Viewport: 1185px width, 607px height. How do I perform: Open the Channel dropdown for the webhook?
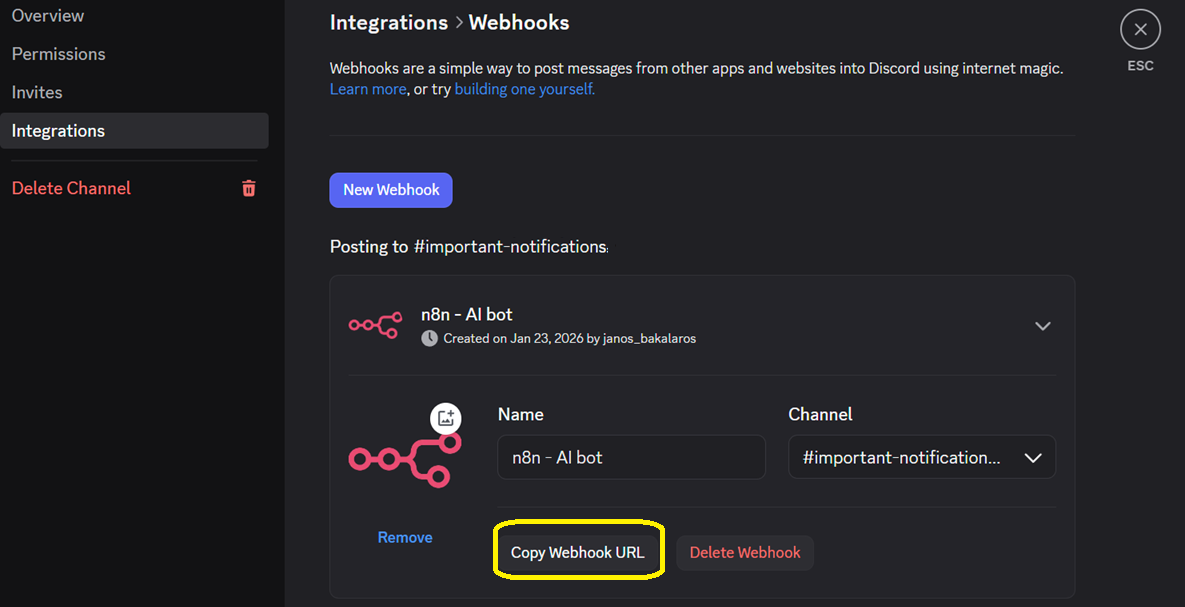click(x=922, y=457)
